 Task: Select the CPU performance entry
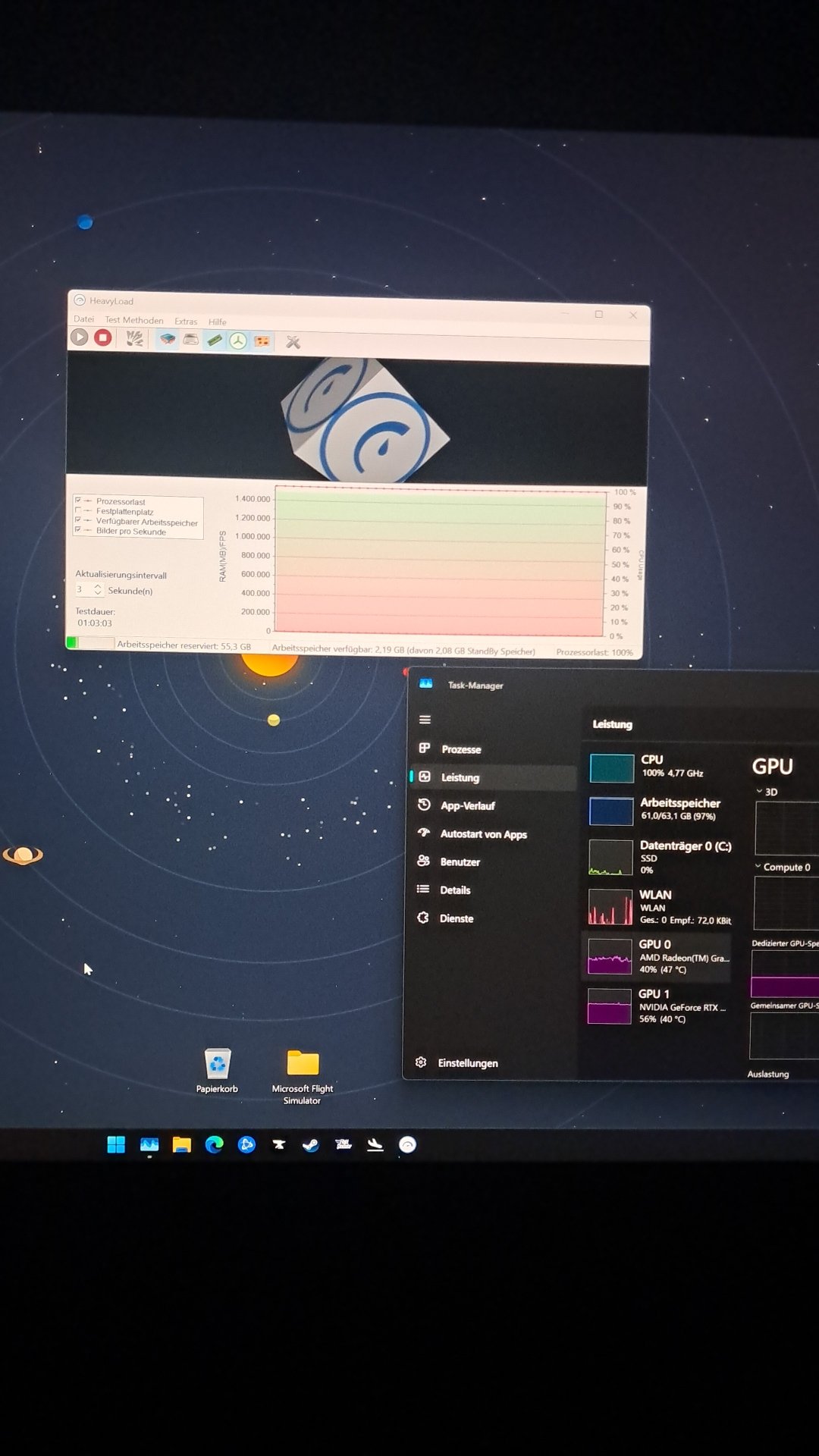659,767
